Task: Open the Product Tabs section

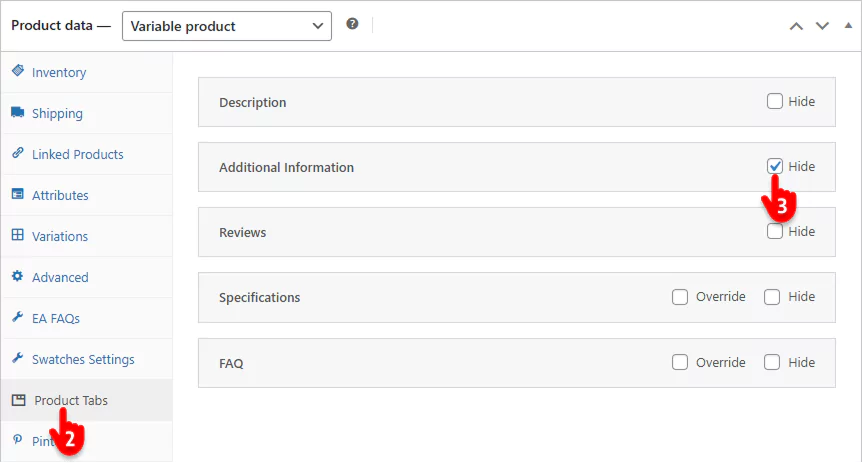Action: [x=70, y=400]
